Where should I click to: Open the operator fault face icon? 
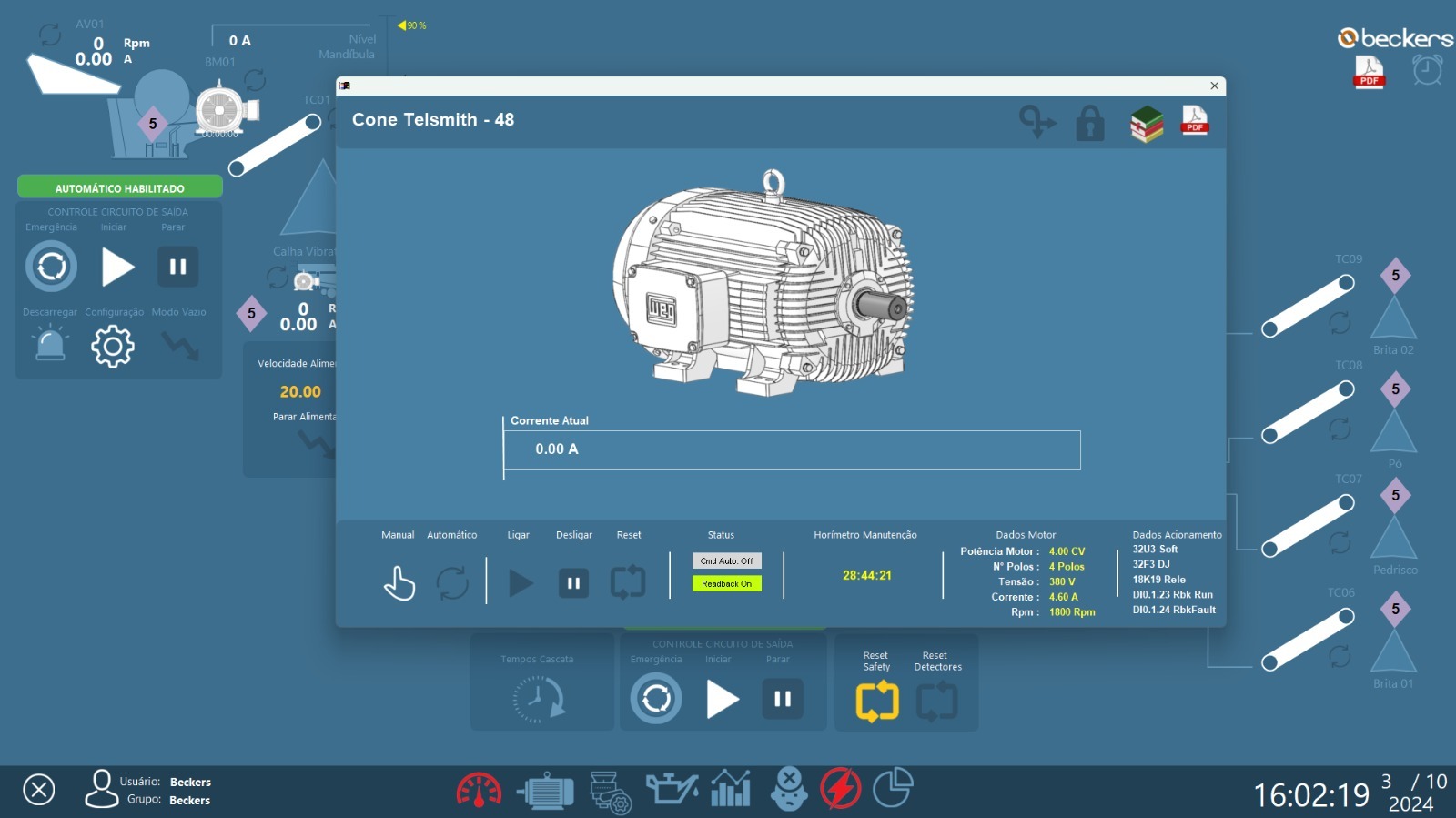point(789,789)
